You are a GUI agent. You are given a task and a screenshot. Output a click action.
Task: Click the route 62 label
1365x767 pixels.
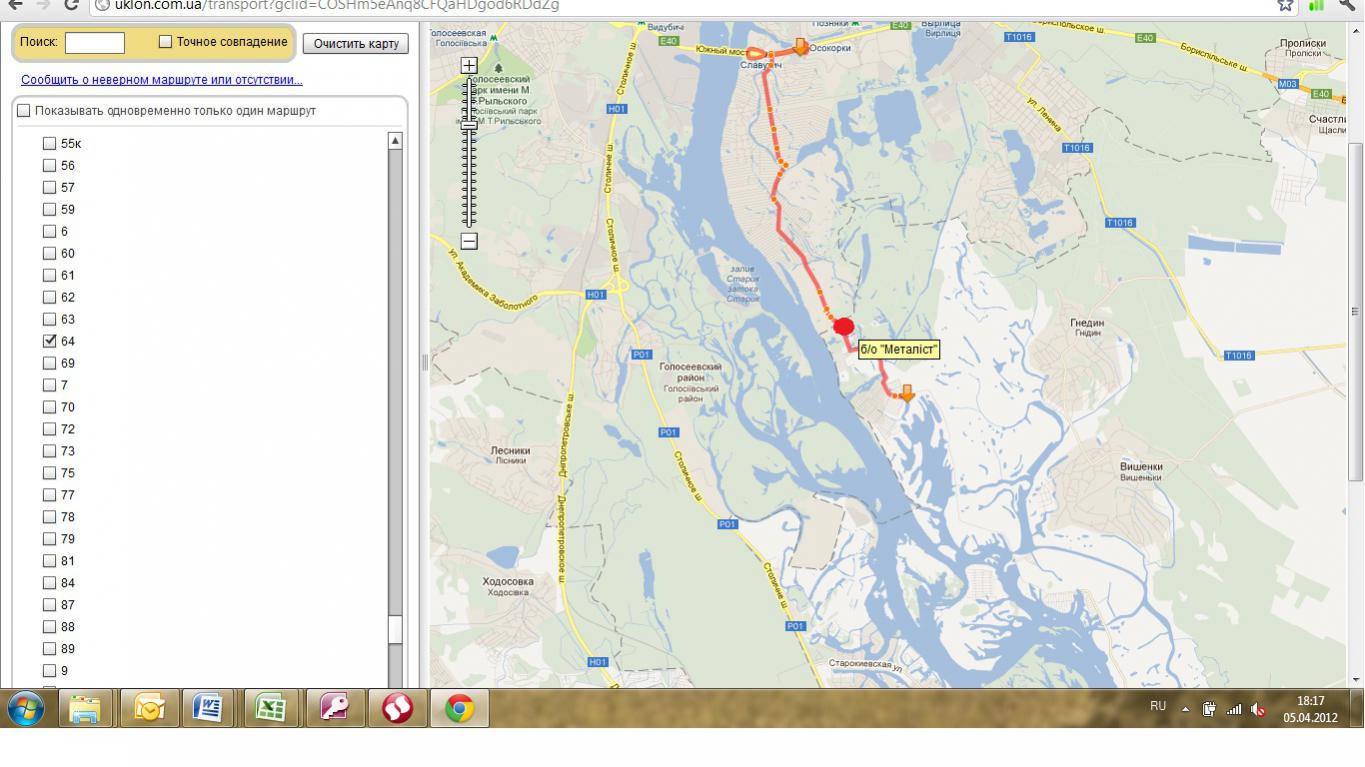click(68, 297)
